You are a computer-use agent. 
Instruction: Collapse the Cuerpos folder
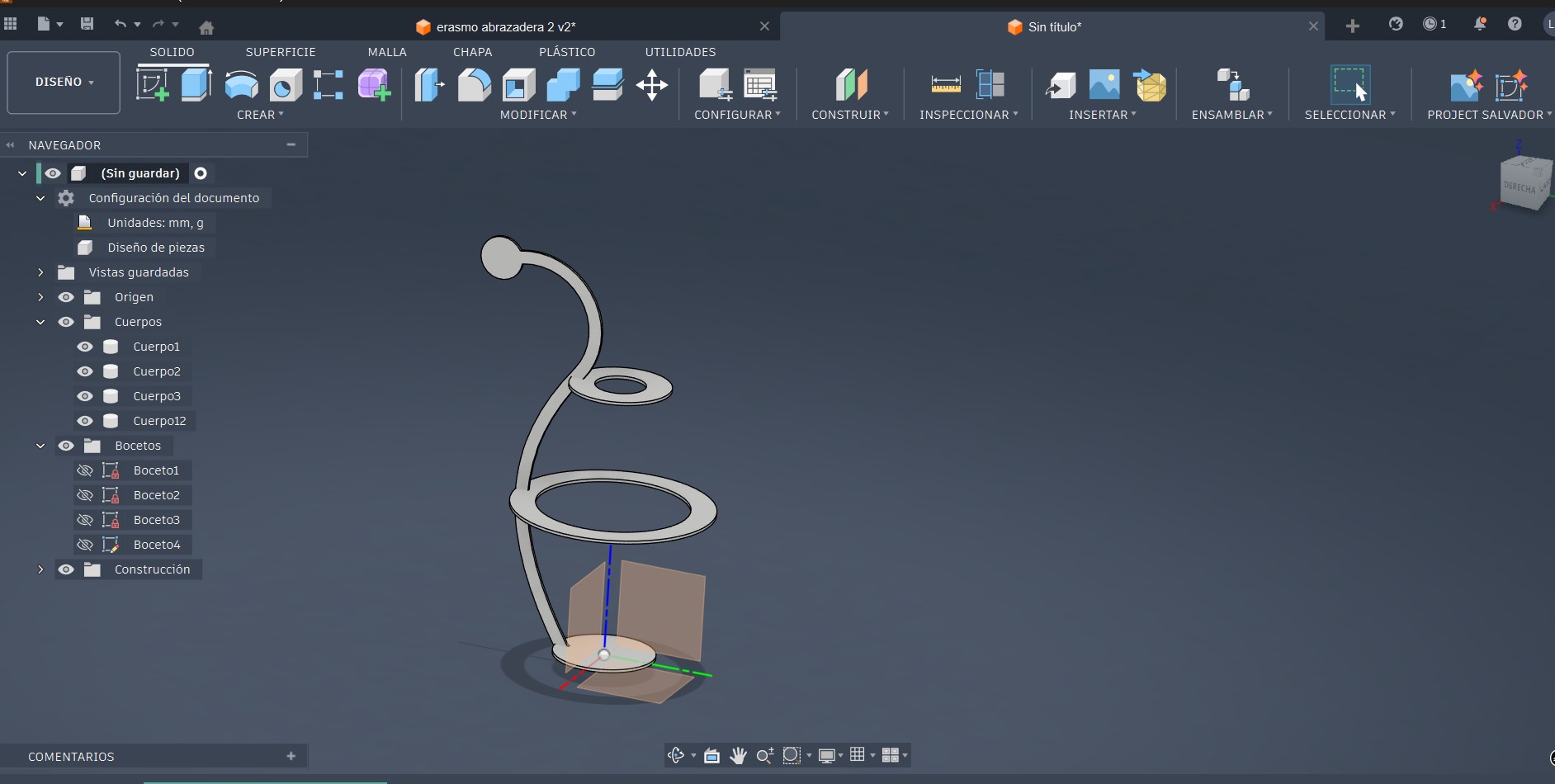point(40,322)
